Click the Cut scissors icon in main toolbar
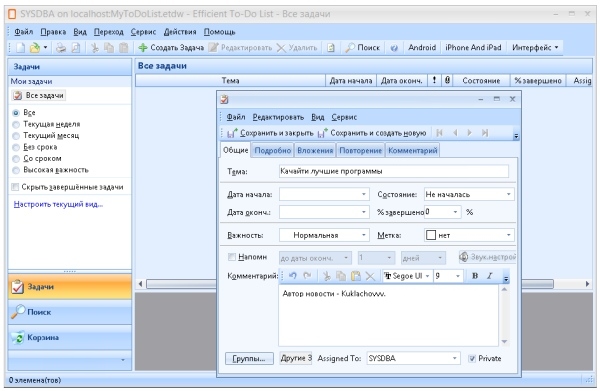Screen dimensions: 600x391 click(95, 48)
